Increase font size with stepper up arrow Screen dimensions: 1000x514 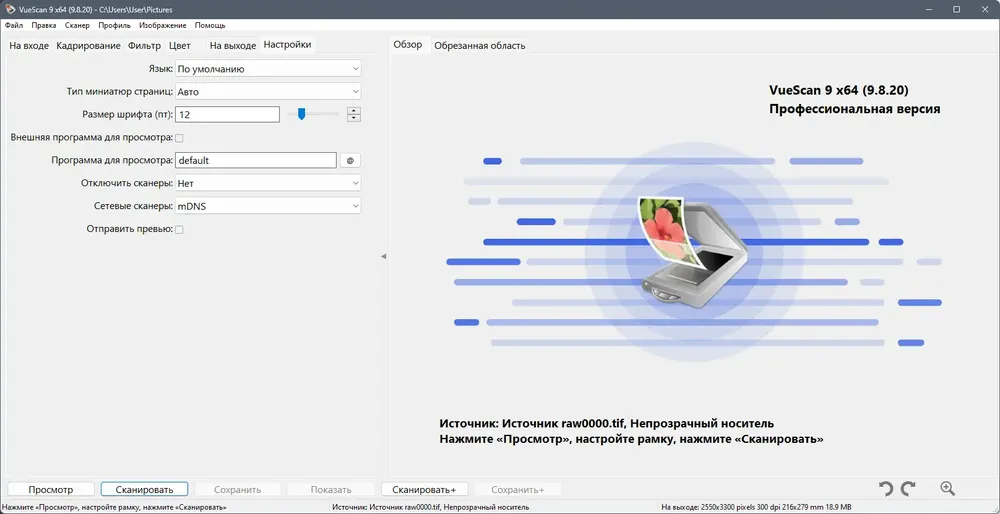click(x=354, y=111)
